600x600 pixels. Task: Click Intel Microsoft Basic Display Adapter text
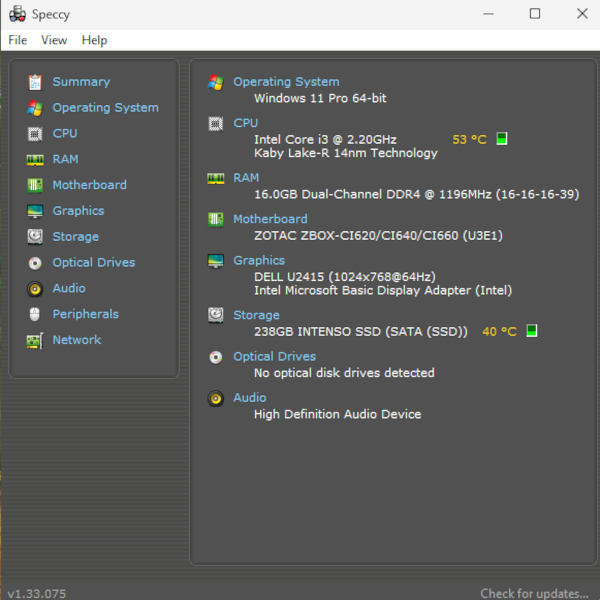tap(383, 290)
